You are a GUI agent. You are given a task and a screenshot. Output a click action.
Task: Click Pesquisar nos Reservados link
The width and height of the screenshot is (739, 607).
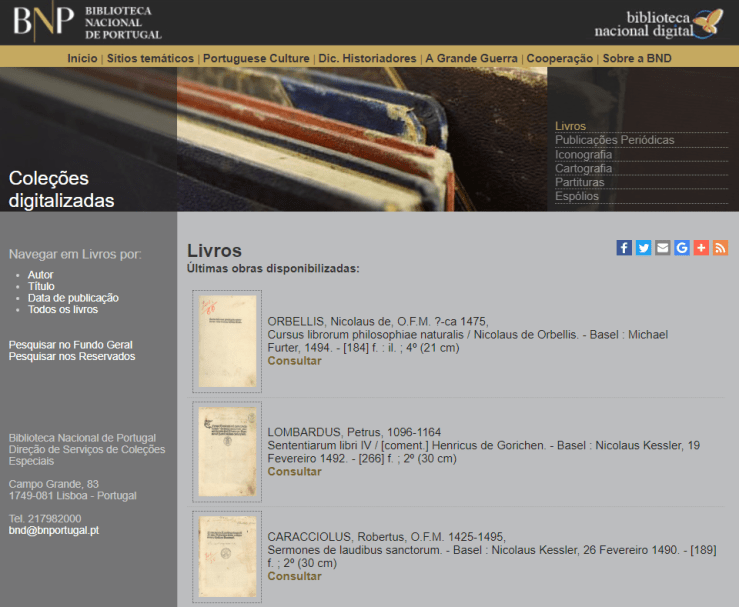point(72,357)
